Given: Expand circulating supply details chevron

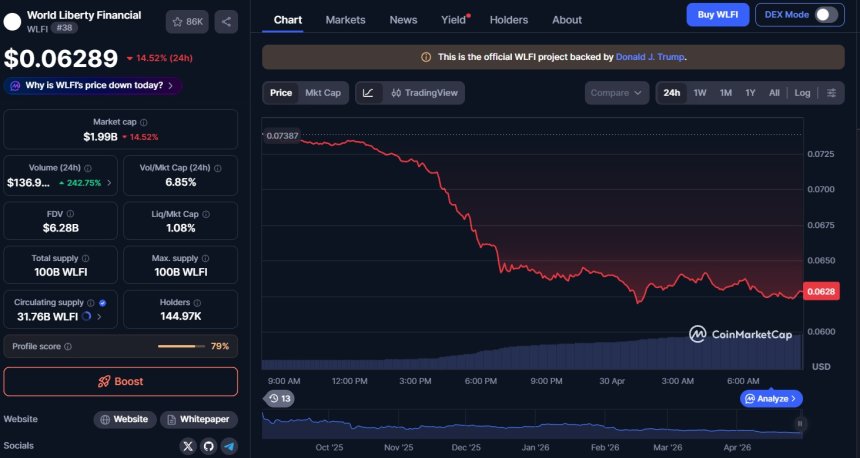Looking at the screenshot, I should click(x=98, y=317).
